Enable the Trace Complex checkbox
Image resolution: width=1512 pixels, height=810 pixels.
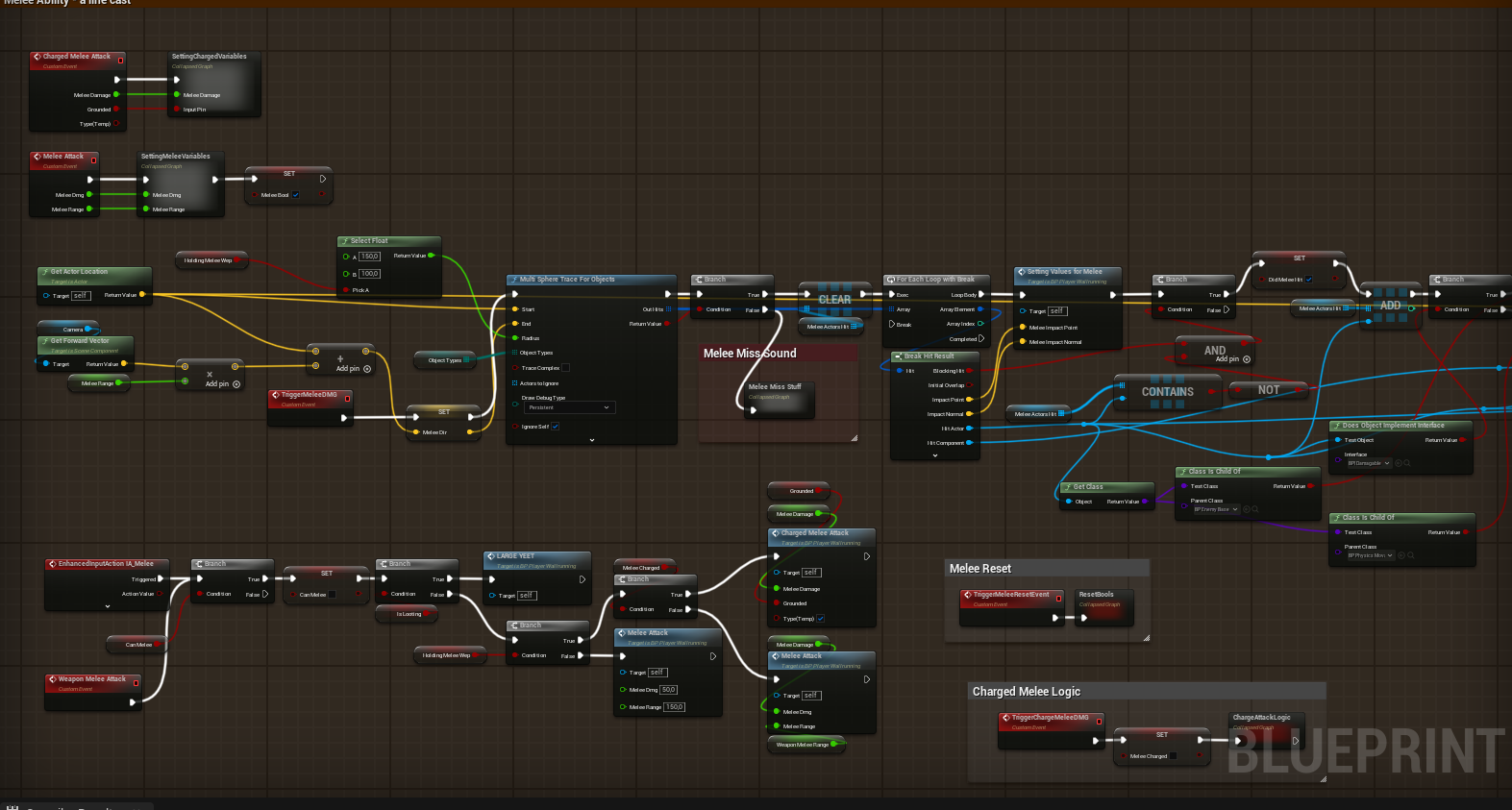565,368
